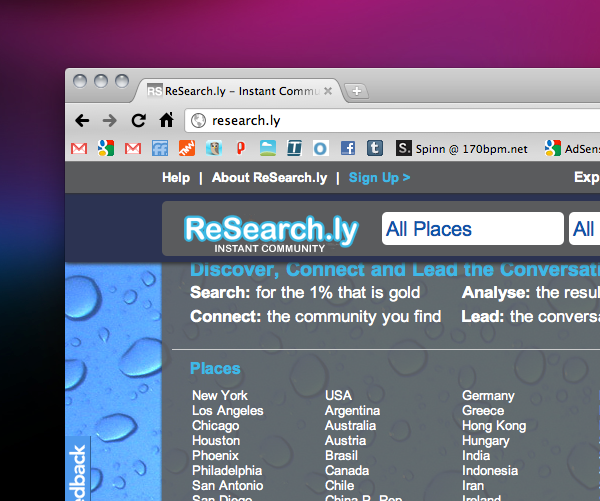Open the Facebook bookmark icon
This screenshot has width=600, height=501.
click(348, 148)
